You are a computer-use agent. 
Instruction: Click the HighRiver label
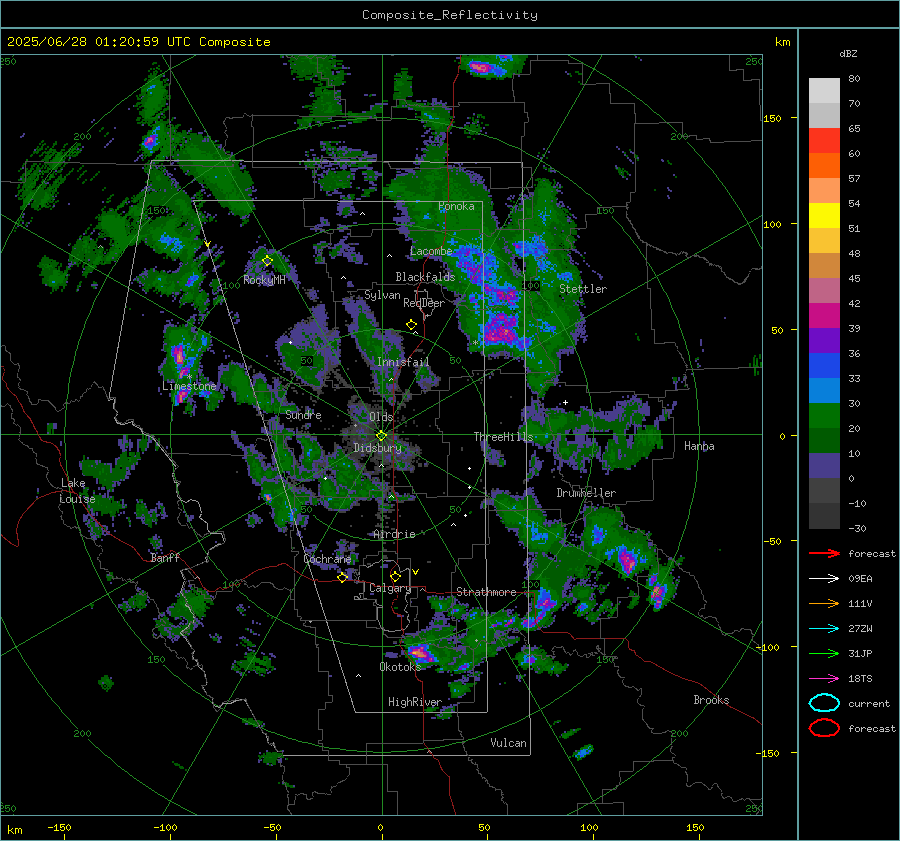click(x=414, y=702)
